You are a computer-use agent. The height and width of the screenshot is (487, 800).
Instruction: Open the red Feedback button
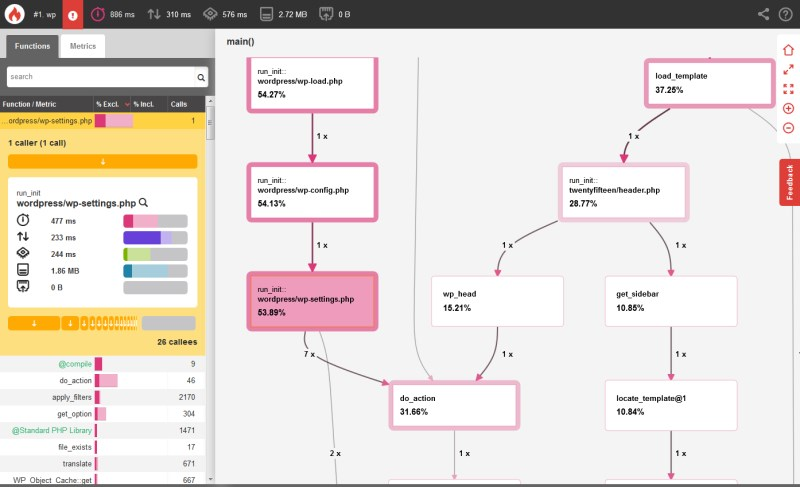coord(789,182)
